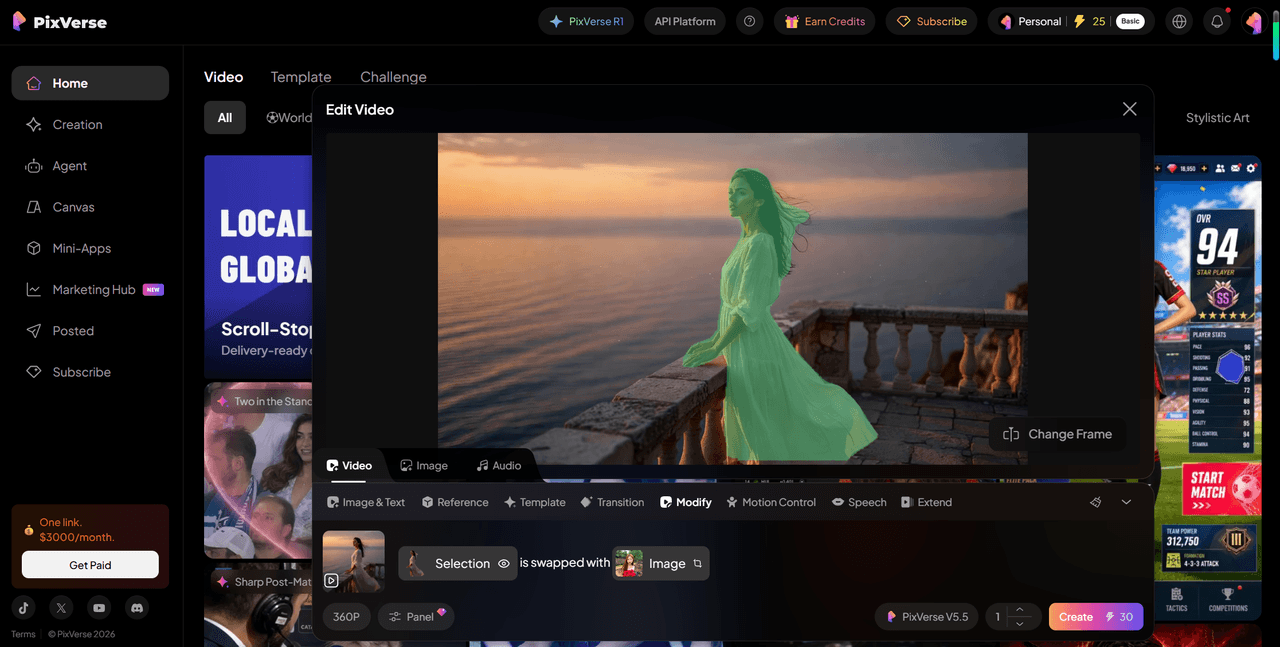Screen dimensions: 1280x647
Task: Click the Subscribe diamond button in header
Action: click(932, 21)
